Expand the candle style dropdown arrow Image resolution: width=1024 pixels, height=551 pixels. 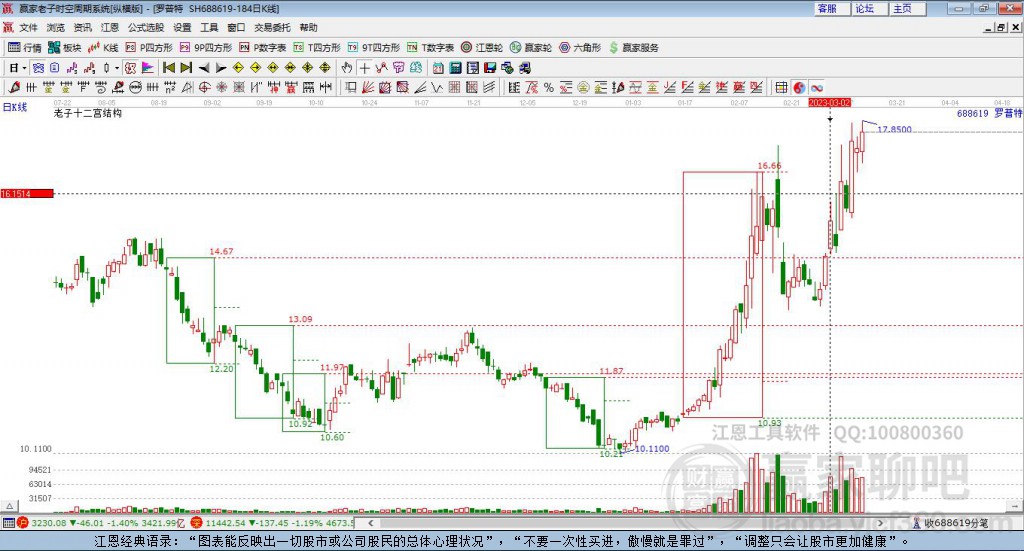pos(117,68)
